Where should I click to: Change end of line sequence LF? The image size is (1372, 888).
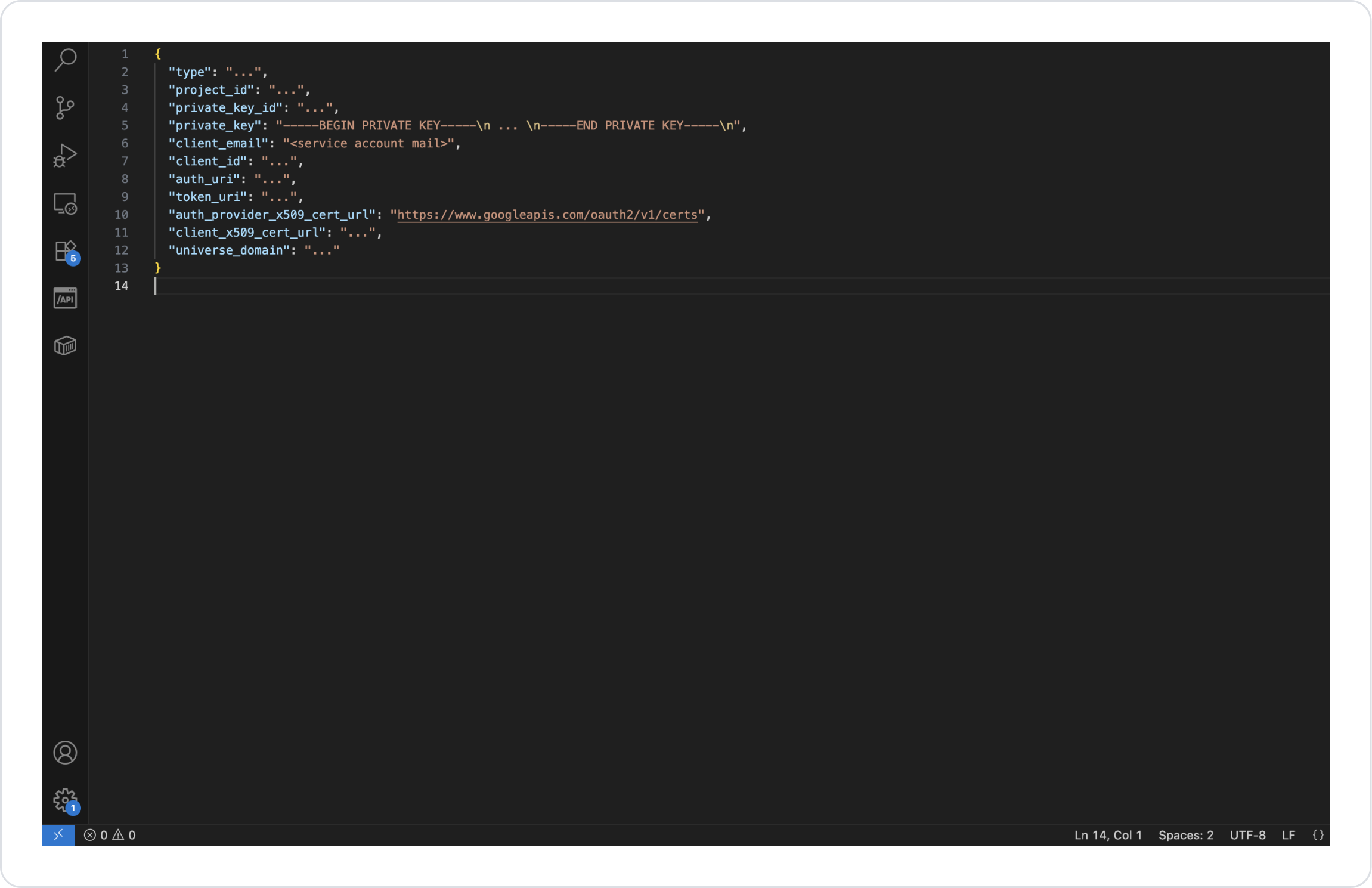[x=1289, y=835]
